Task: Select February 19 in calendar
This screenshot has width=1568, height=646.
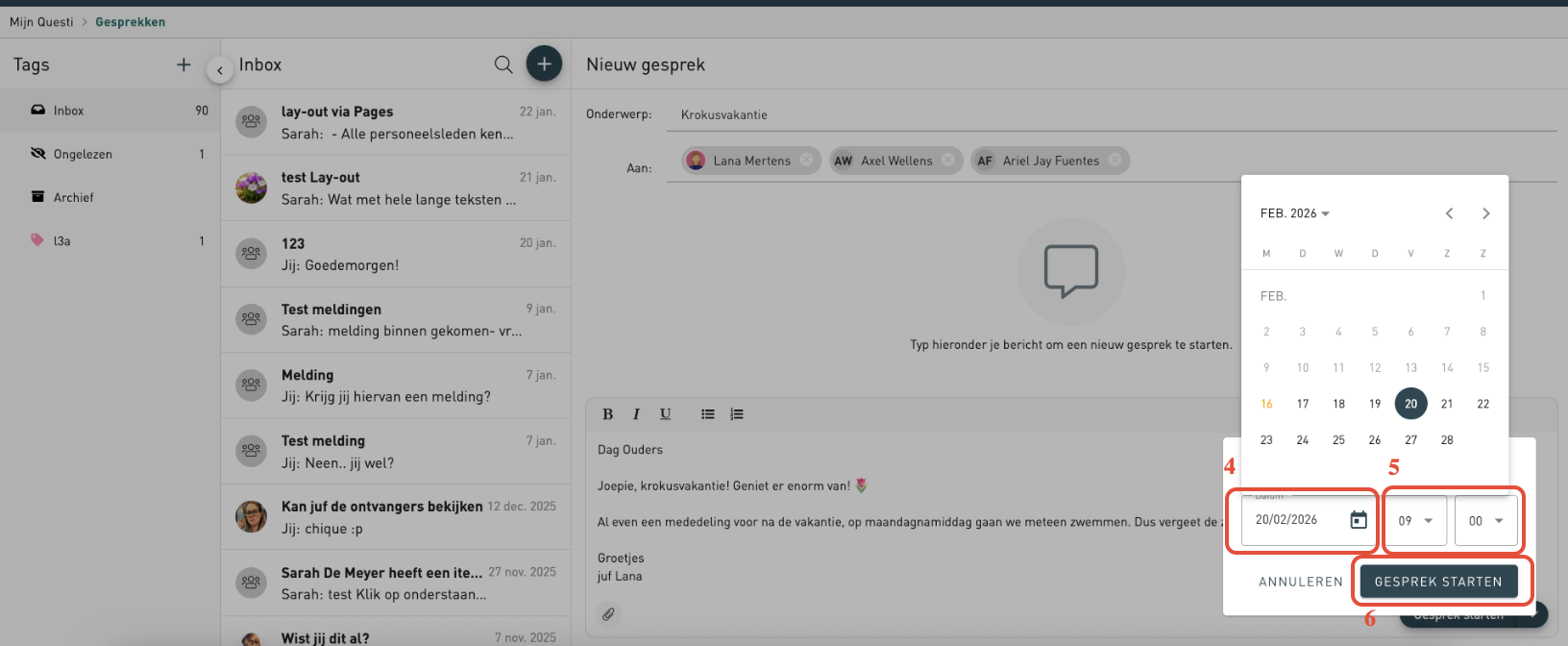Action: tap(1375, 404)
